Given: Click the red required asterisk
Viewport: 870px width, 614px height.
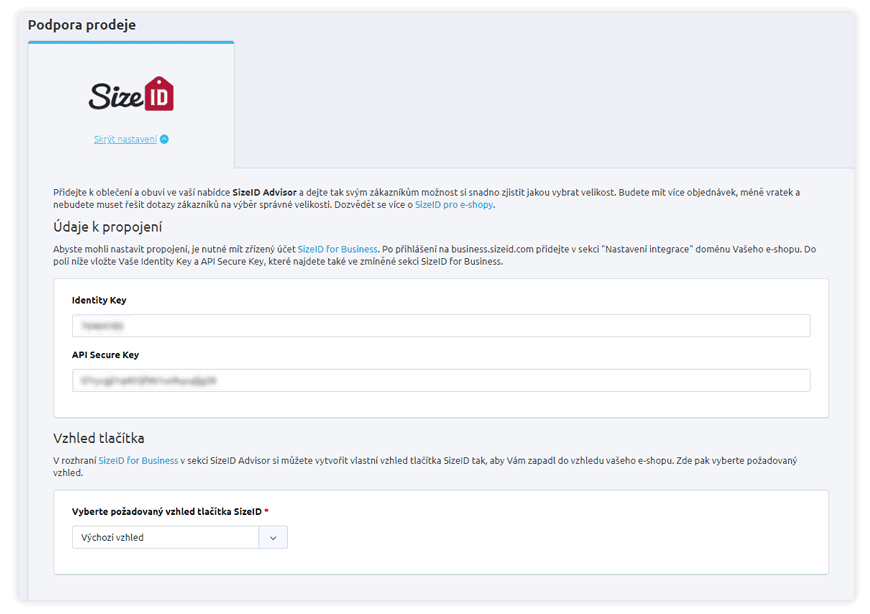Looking at the screenshot, I should [x=266, y=511].
